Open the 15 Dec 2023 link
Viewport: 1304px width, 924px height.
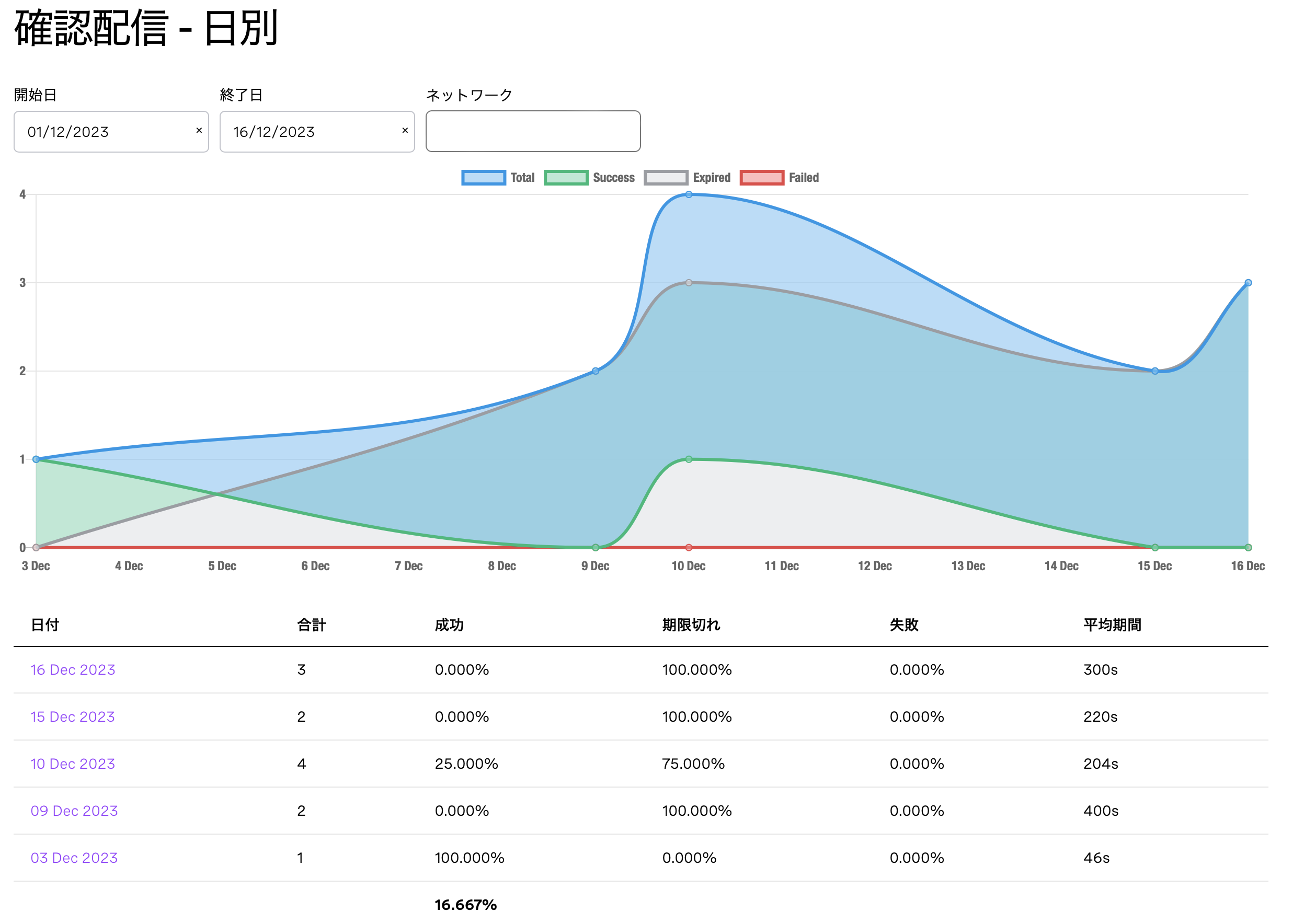pyautogui.click(x=73, y=717)
